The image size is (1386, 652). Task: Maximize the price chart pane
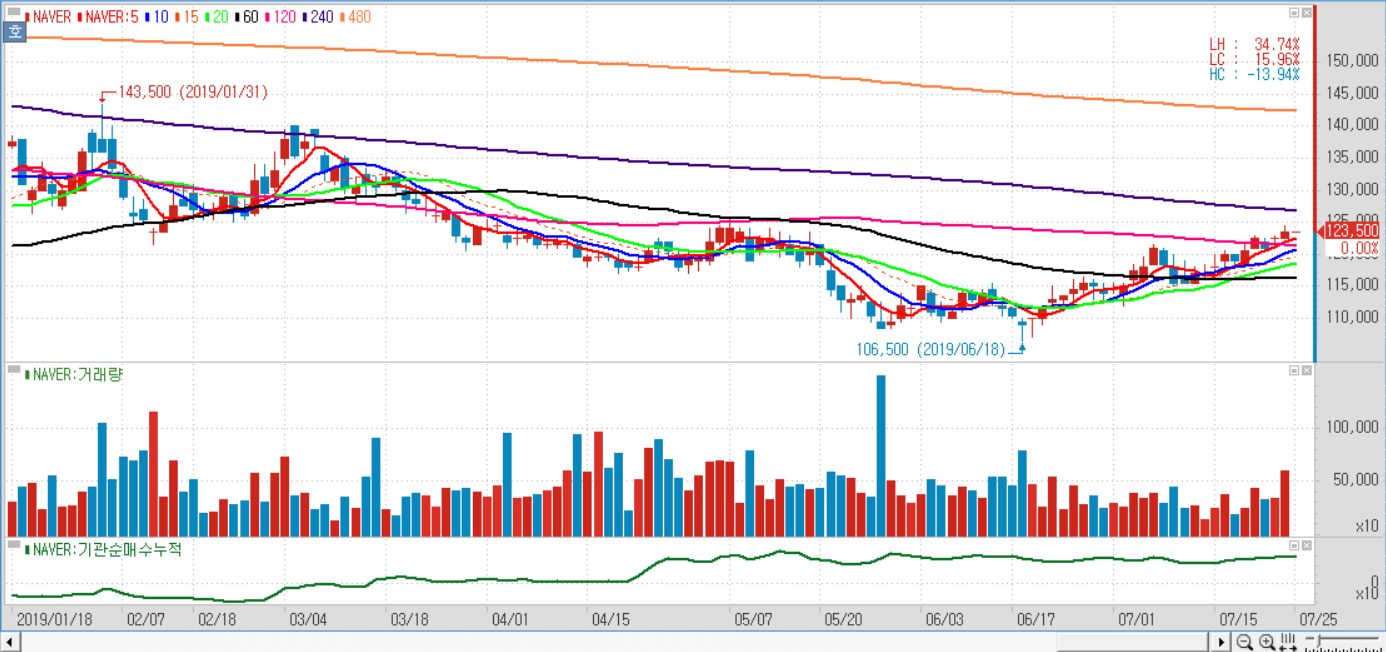pos(1294,13)
